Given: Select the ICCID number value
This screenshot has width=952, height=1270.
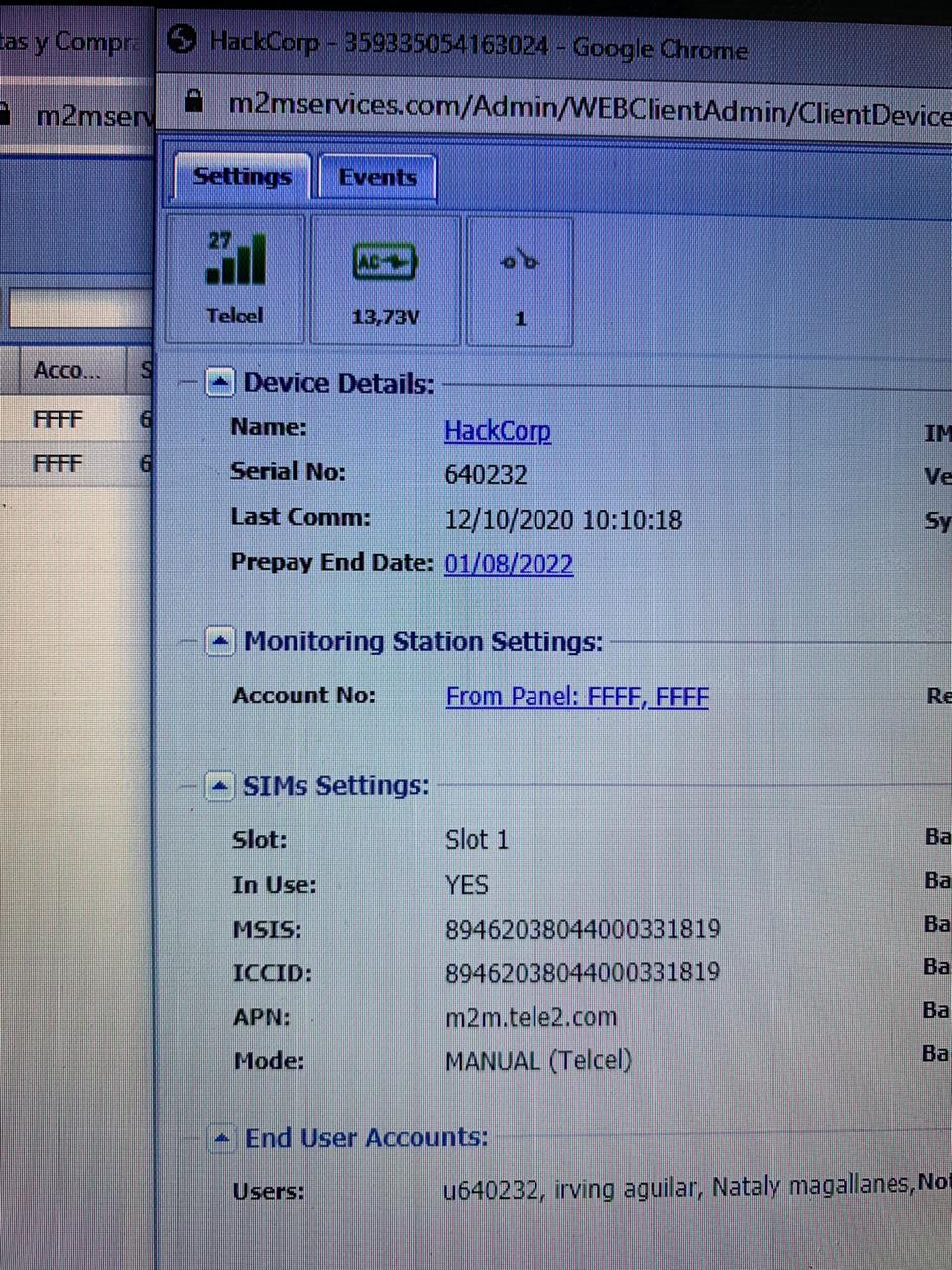Looking at the screenshot, I should (x=583, y=972).
